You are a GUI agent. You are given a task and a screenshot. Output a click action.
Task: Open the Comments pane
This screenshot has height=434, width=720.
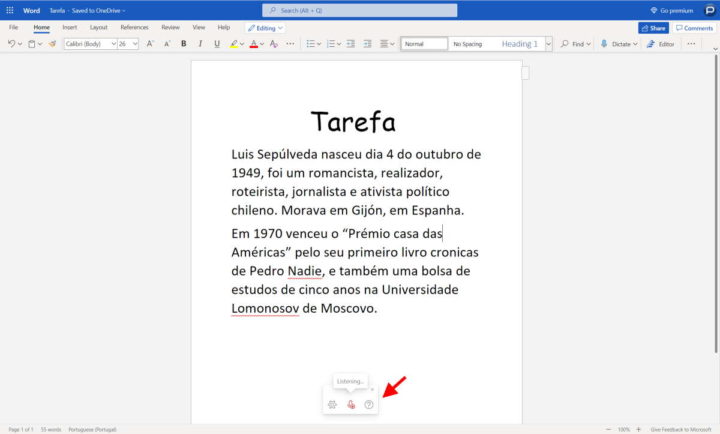pyautogui.click(x=694, y=28)
